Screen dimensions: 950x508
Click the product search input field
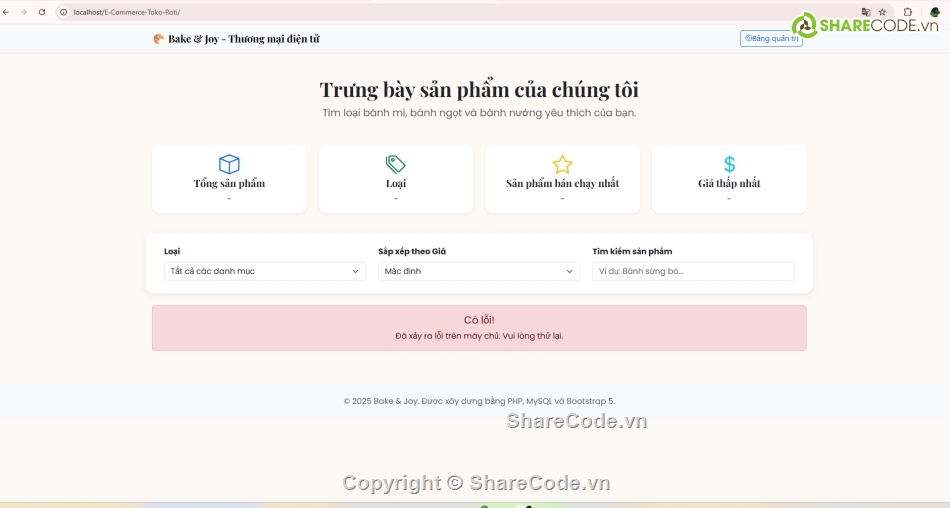point(693,271)
